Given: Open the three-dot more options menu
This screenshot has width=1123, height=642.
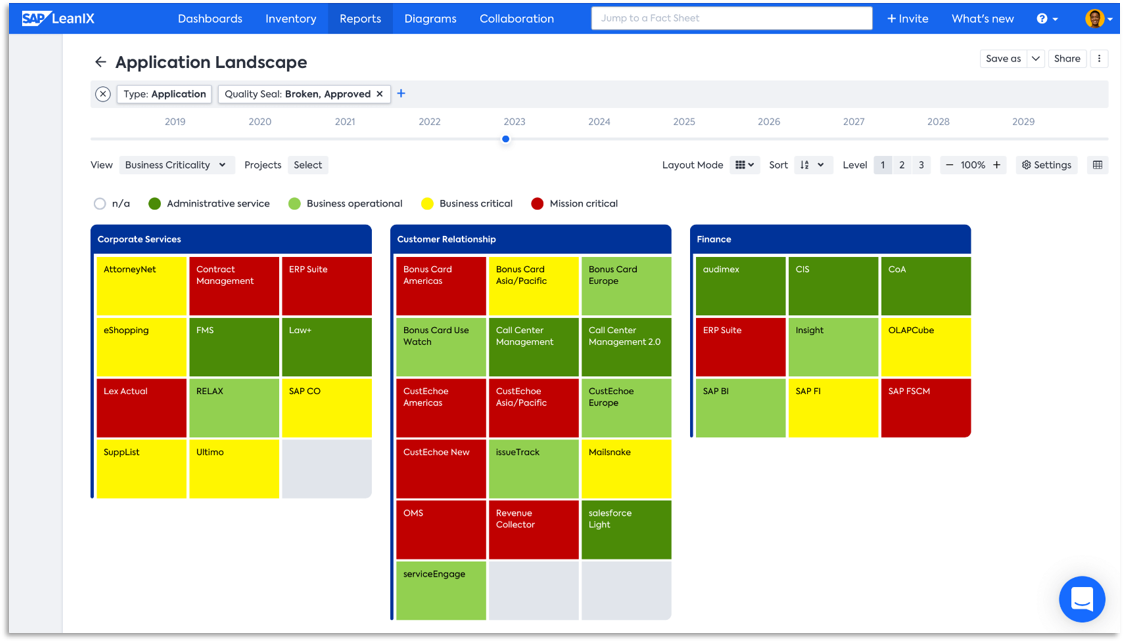Looking at the screenshot, I should (1098, 58).
